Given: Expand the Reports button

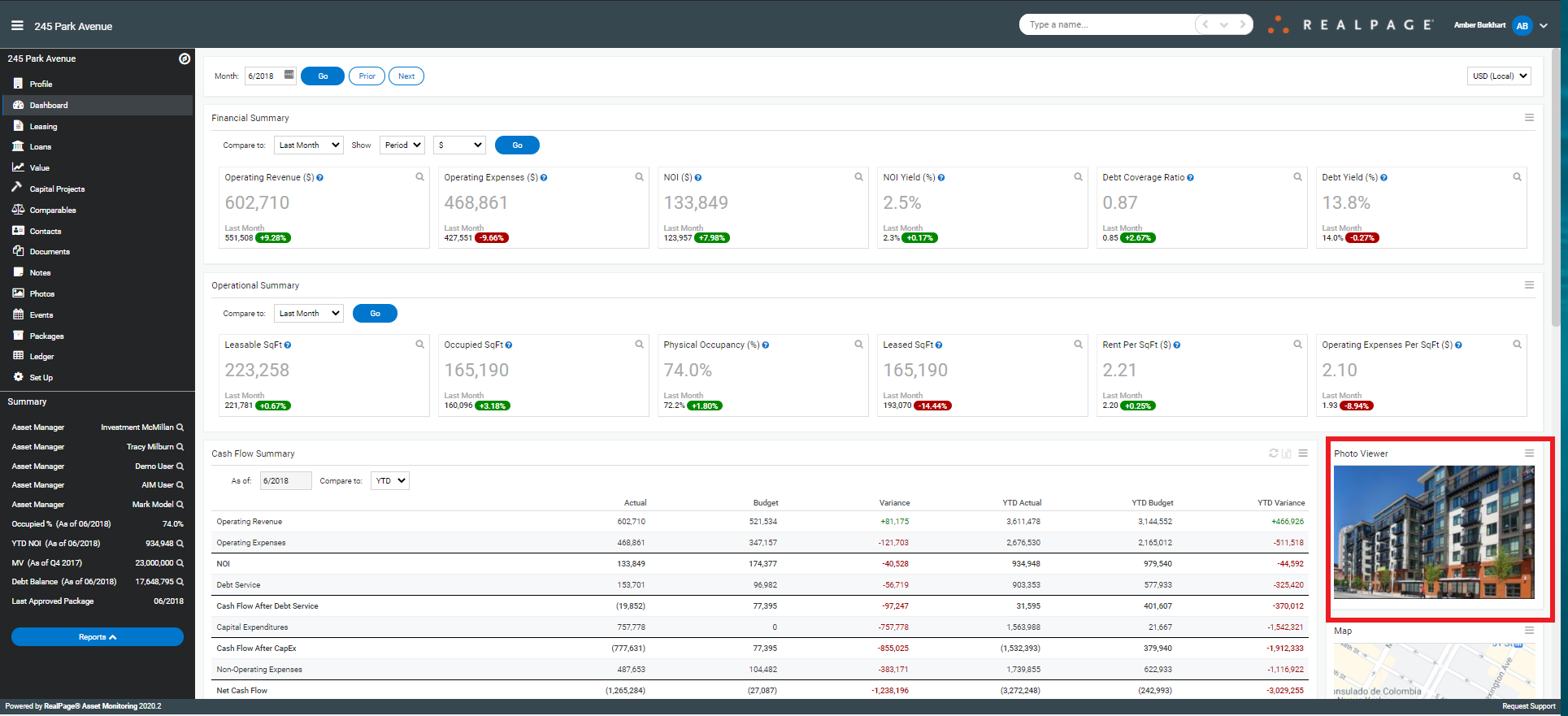Looking at the screenshot, I should pyautogui.click(x=98, y=637).
